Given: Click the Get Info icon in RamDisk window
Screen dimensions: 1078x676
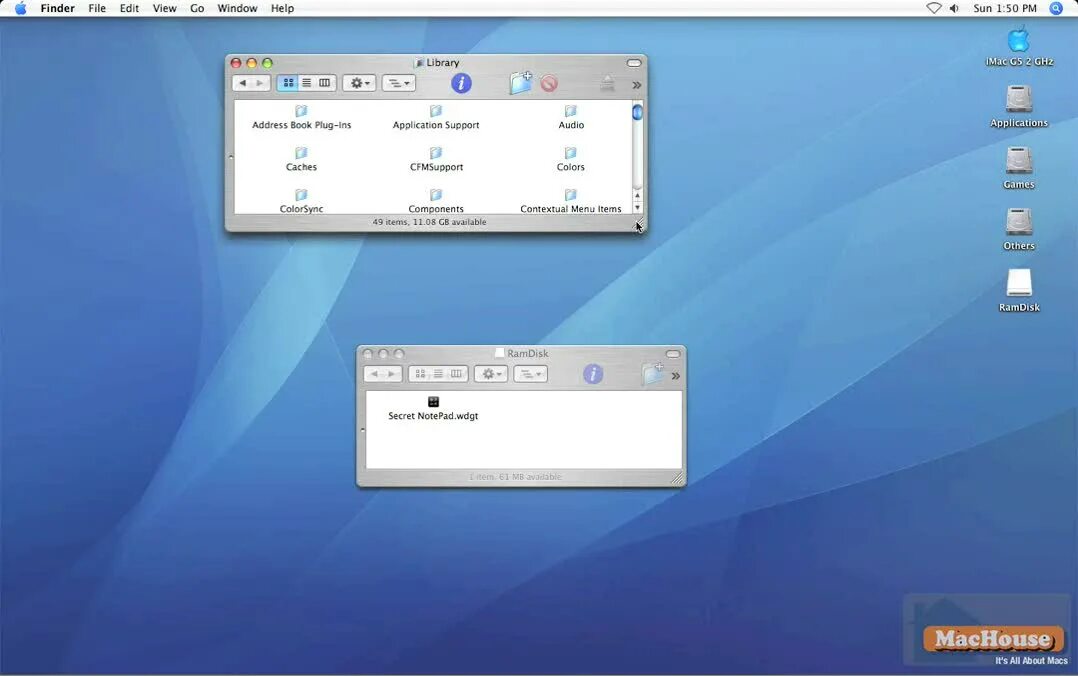Looking at the screenshot, I should click(593, 374).
